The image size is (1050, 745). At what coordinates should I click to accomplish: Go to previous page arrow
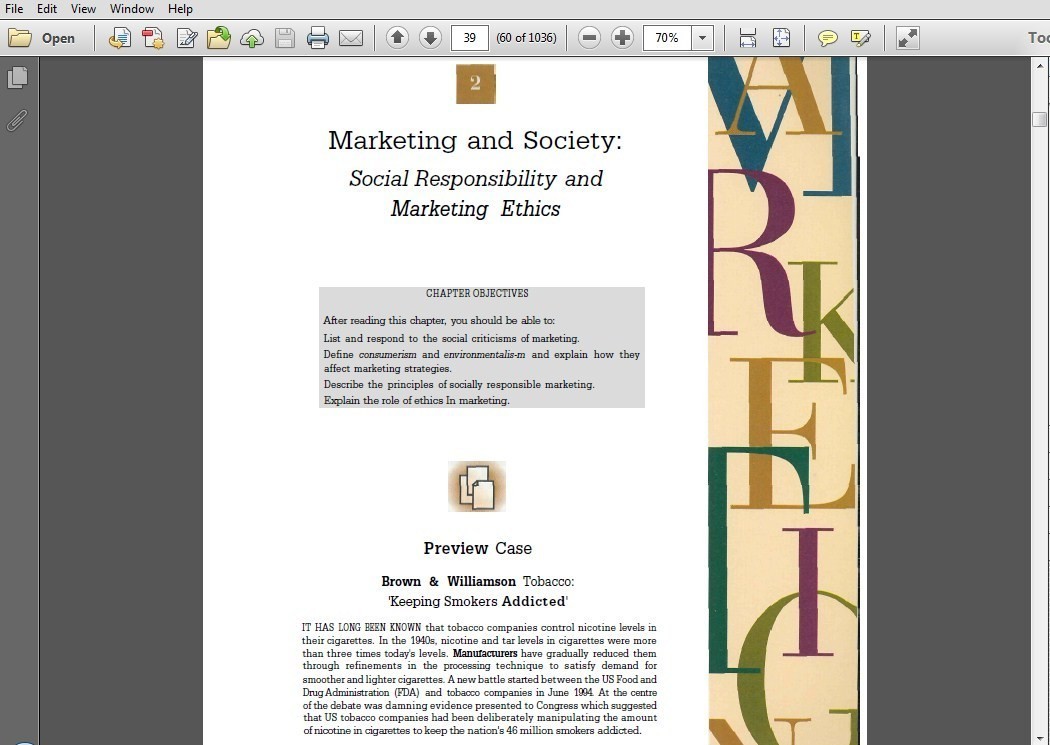tap(397, 37)
